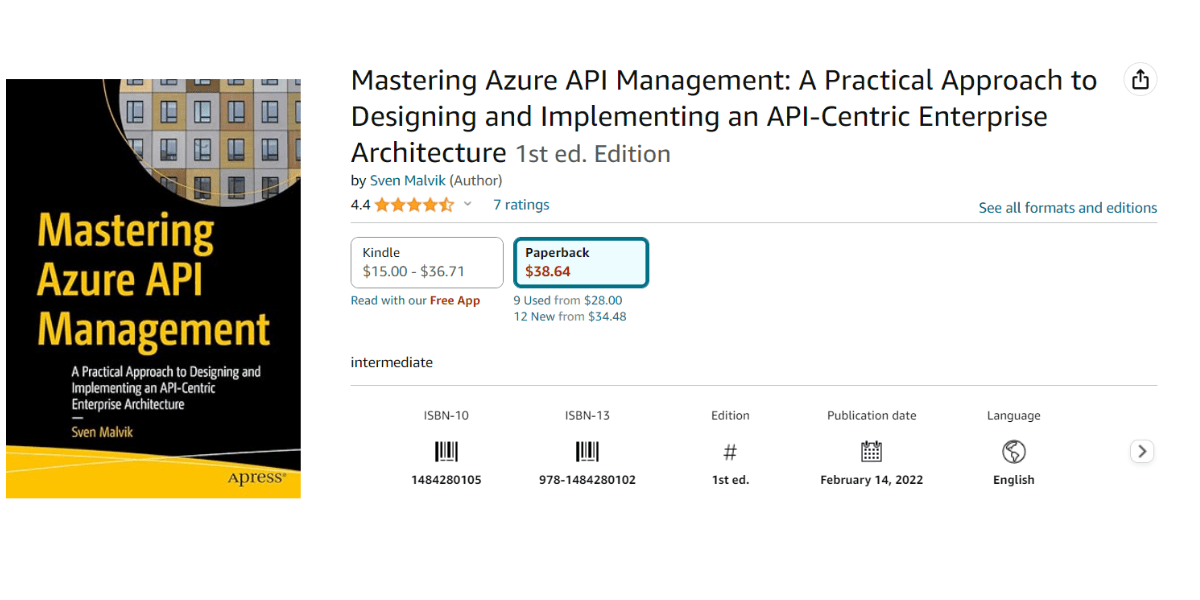Click the book cover image

click(153, 288)
